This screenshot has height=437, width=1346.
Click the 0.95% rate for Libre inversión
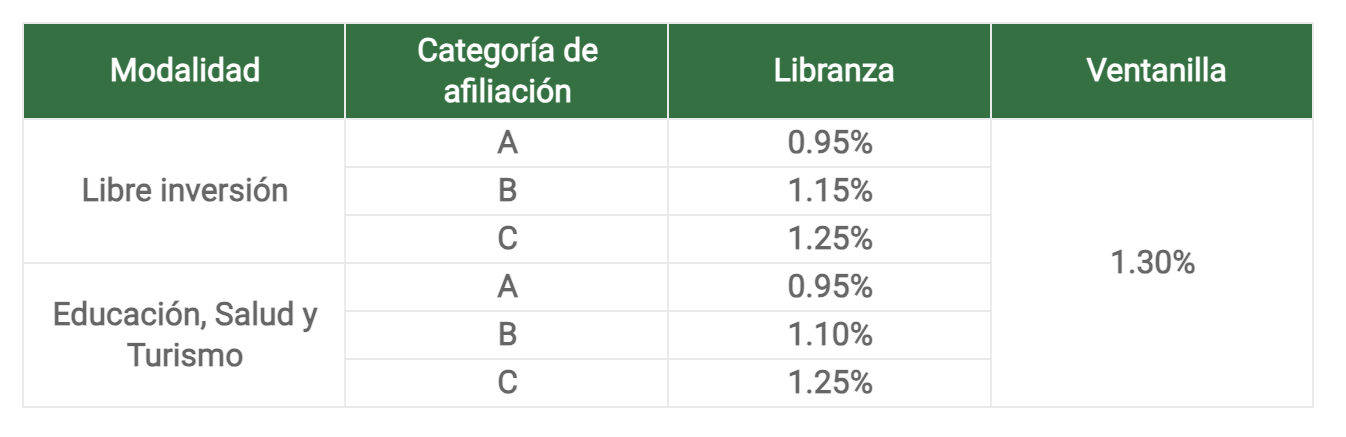(x=830, y=143)
